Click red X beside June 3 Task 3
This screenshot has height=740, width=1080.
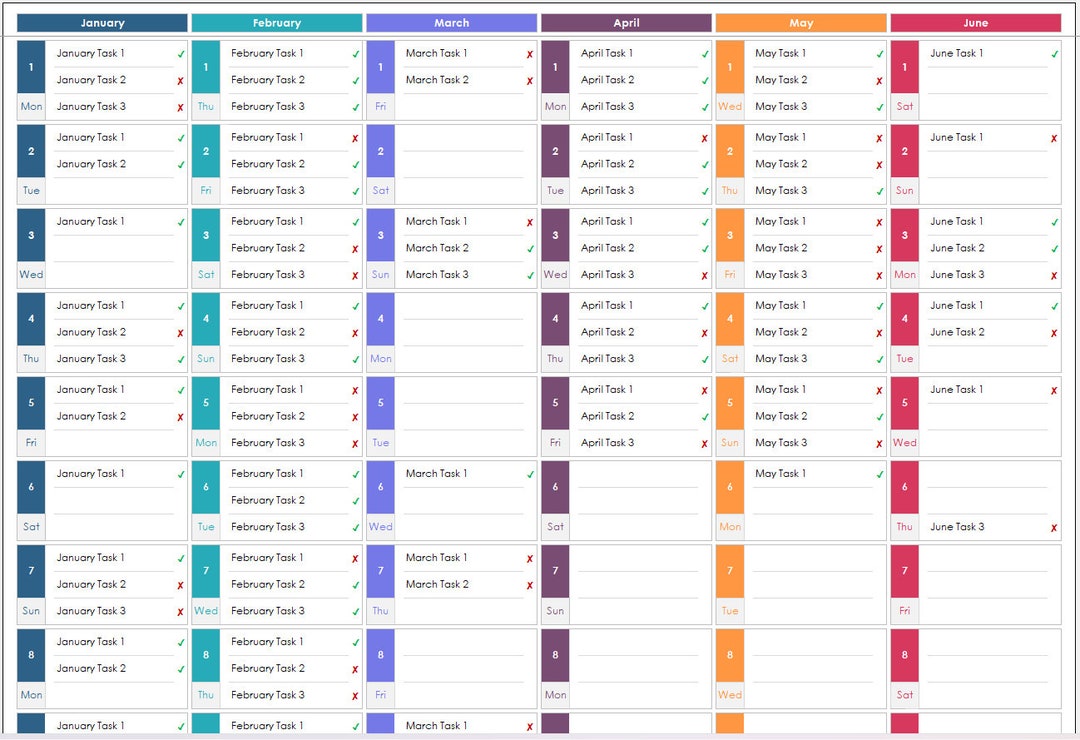pyautogui.click(x=1055, y=276)
